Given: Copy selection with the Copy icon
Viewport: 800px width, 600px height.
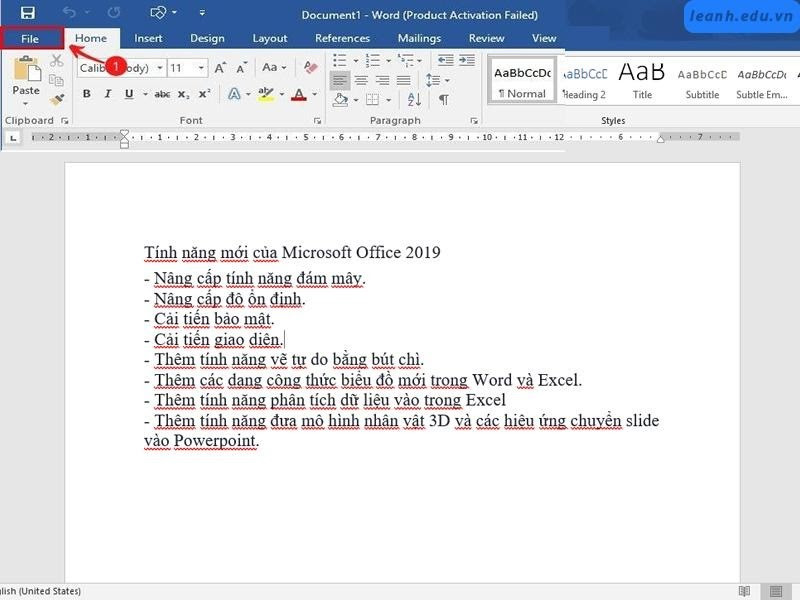Looking at the screenshot, I should tap(56, 80).
